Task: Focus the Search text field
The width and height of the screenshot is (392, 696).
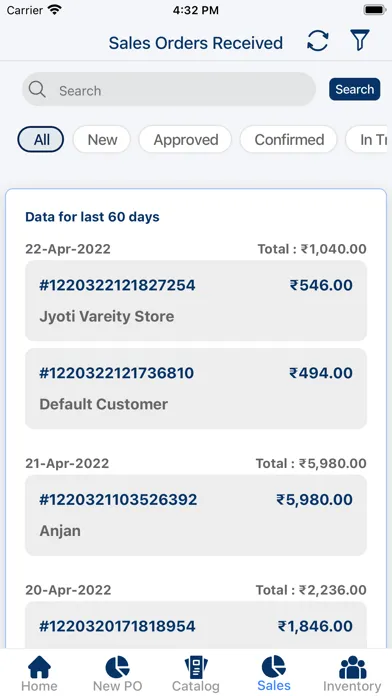Action: pyautogui.click(x=169, y=90)
